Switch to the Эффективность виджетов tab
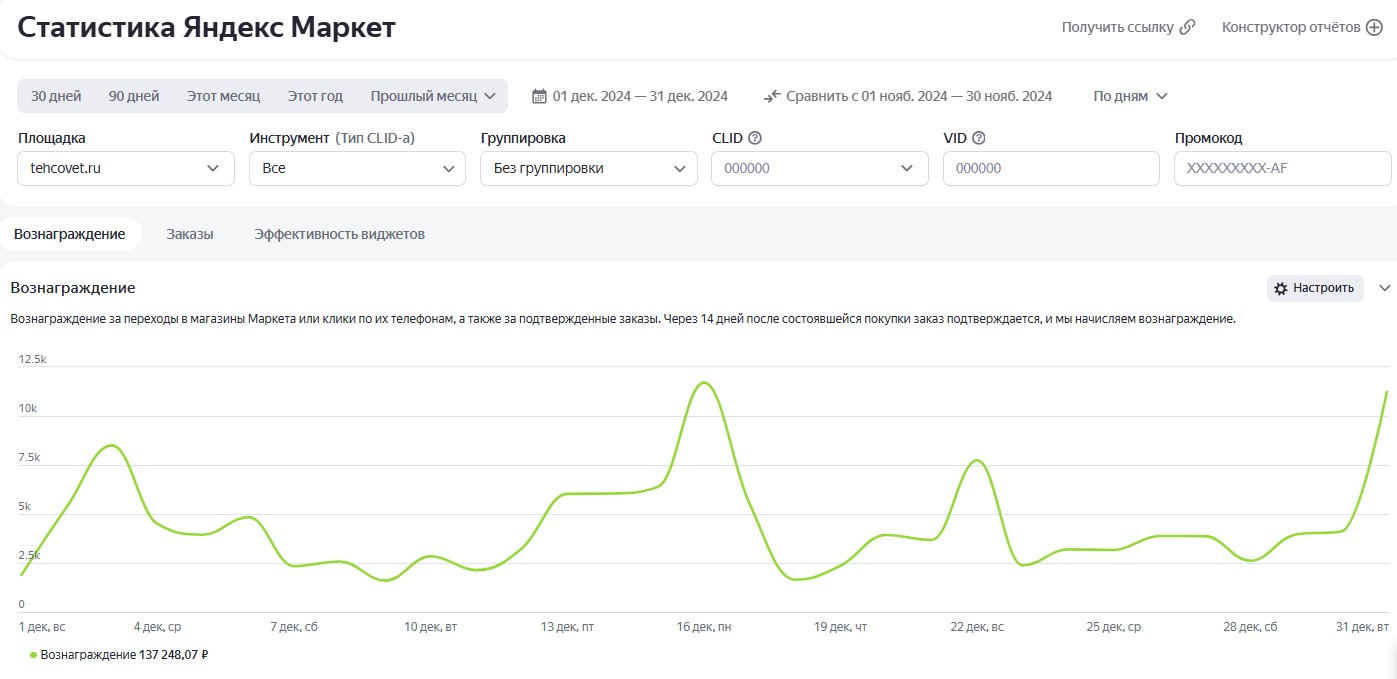Viewport: 1397px width, 679px height. [x=340, y=234]
